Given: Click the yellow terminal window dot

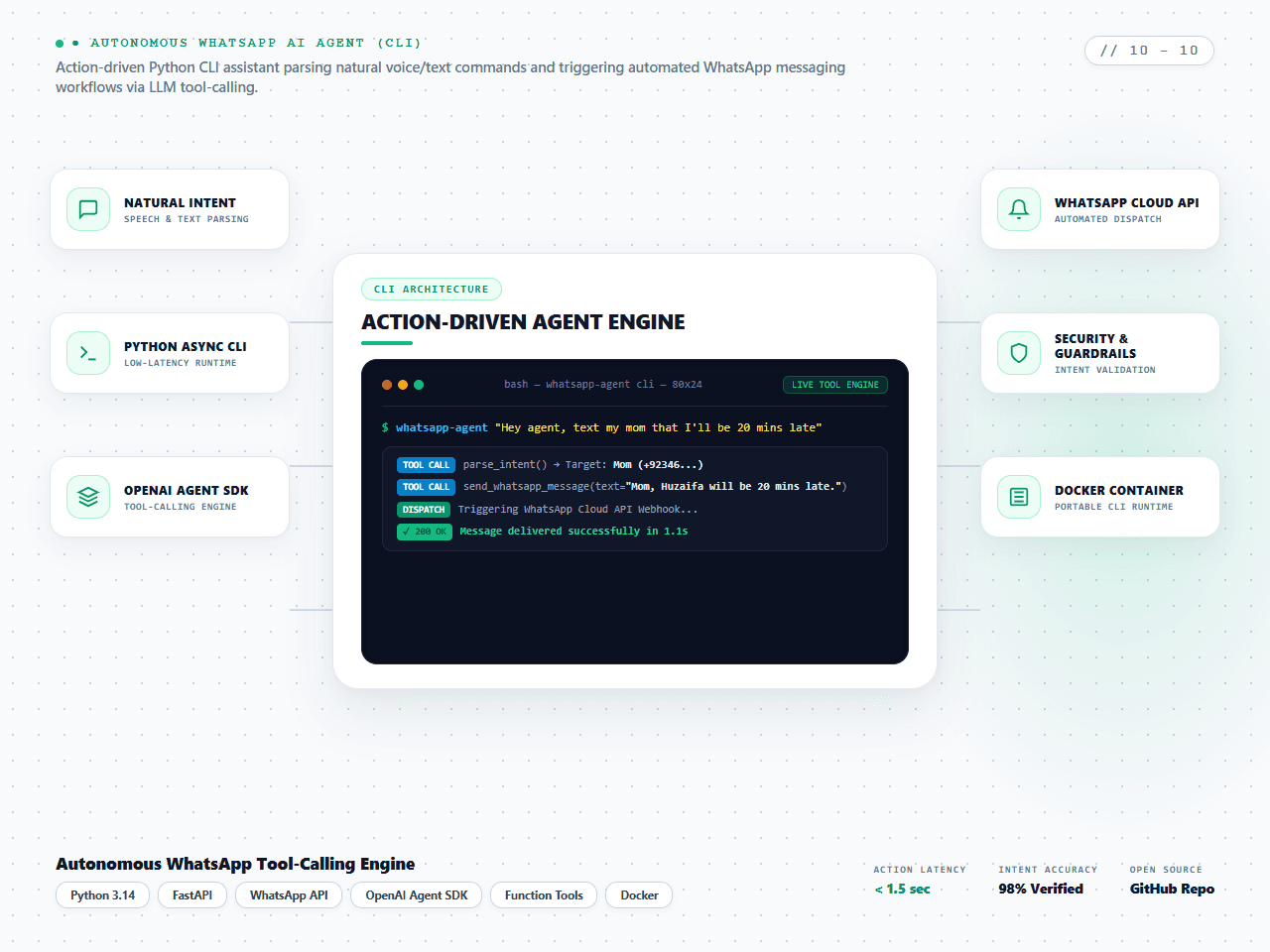Looking at the screenshot, I should click(x=403, y=385).
